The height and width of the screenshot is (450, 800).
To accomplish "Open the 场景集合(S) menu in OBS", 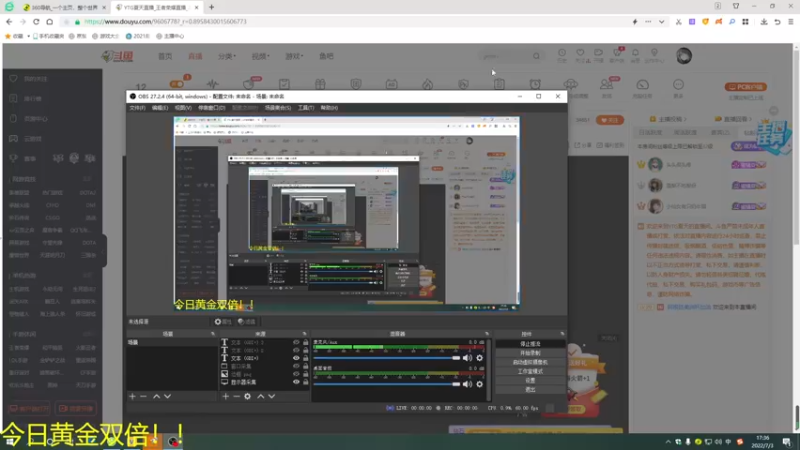I will click(278, 108).
